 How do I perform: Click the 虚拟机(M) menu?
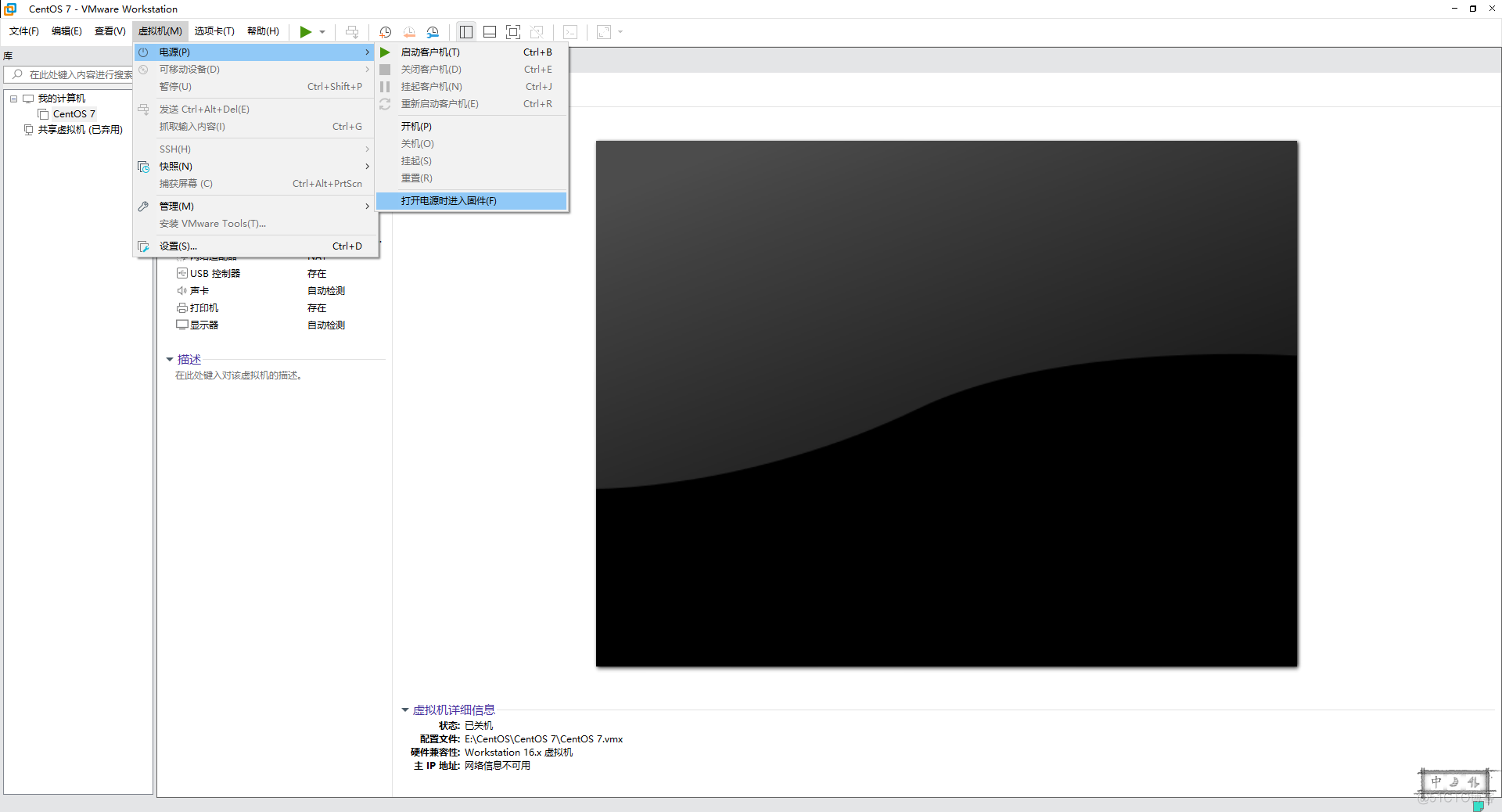click(x=160, y=31)
